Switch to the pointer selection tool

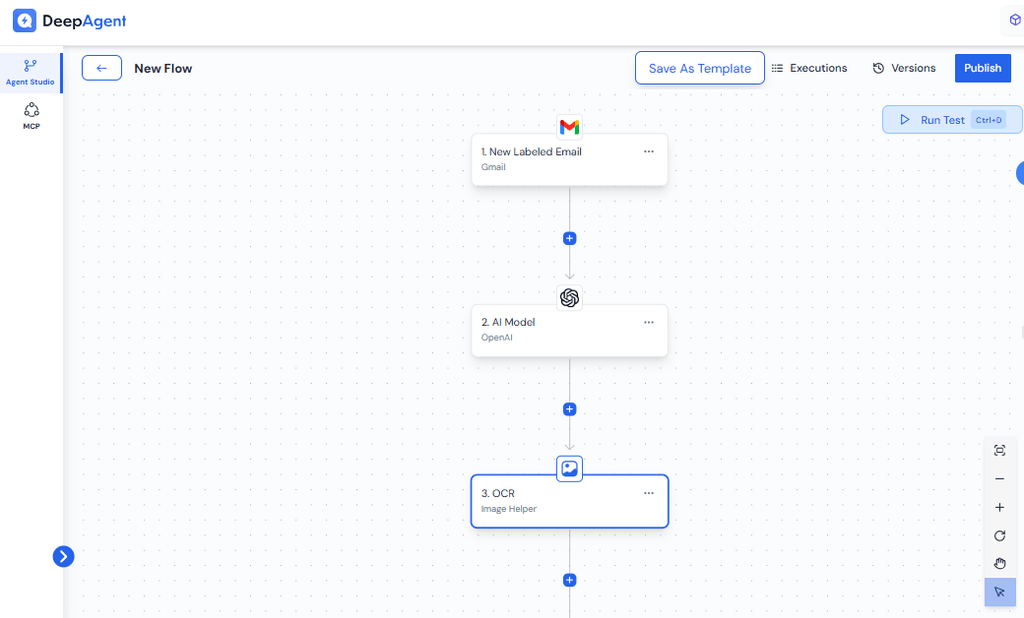coord(999,592)
